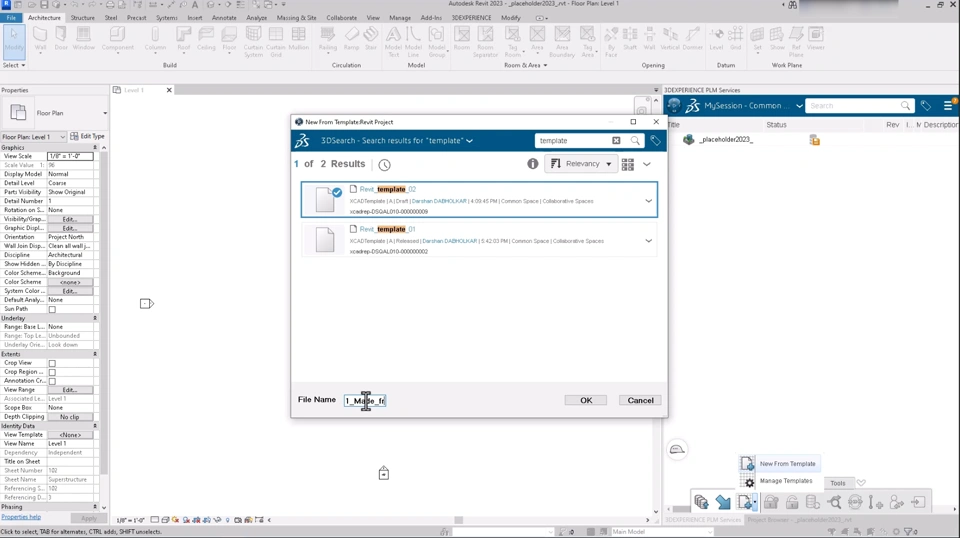Viewport: 960px width, 538px height.
Task: Switch to the Collaborate ribbon tab
Action: (342, 18)
